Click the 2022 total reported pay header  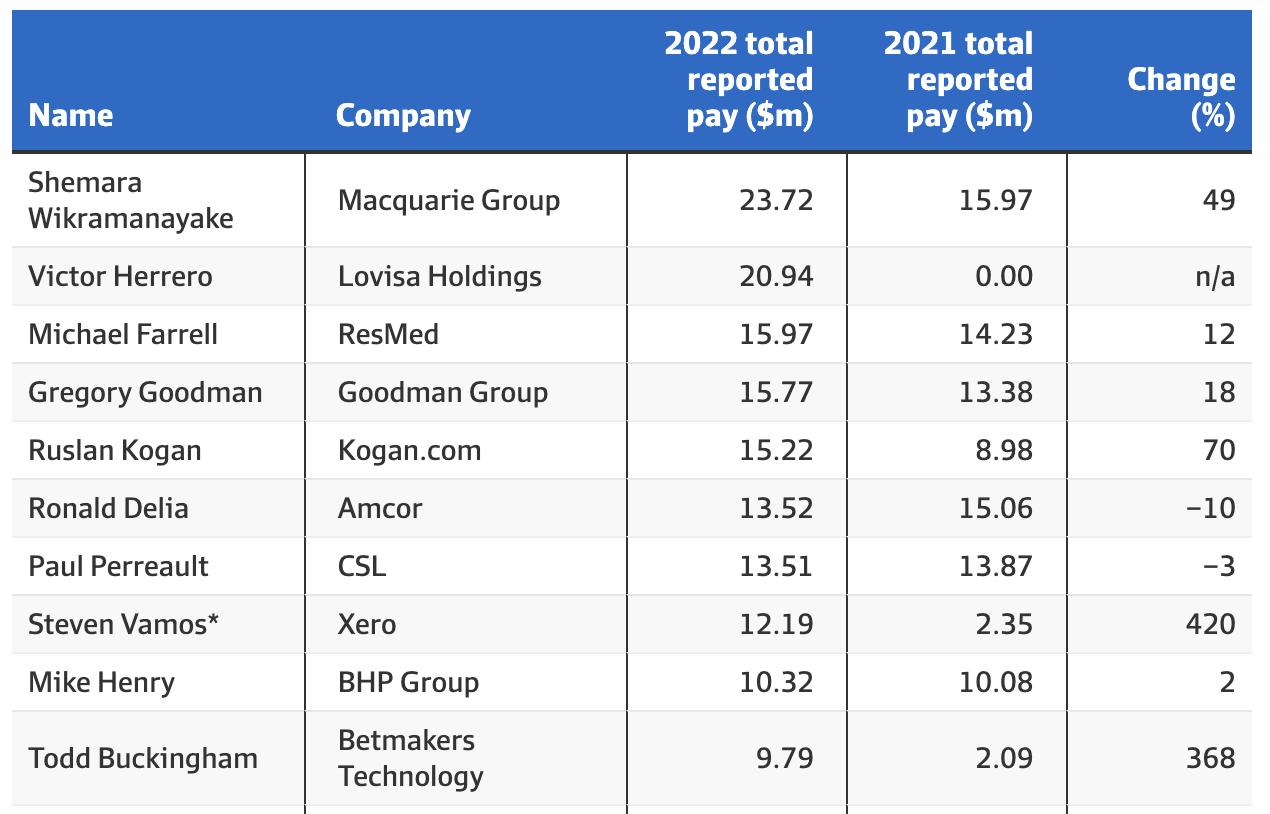click(739, 80)
